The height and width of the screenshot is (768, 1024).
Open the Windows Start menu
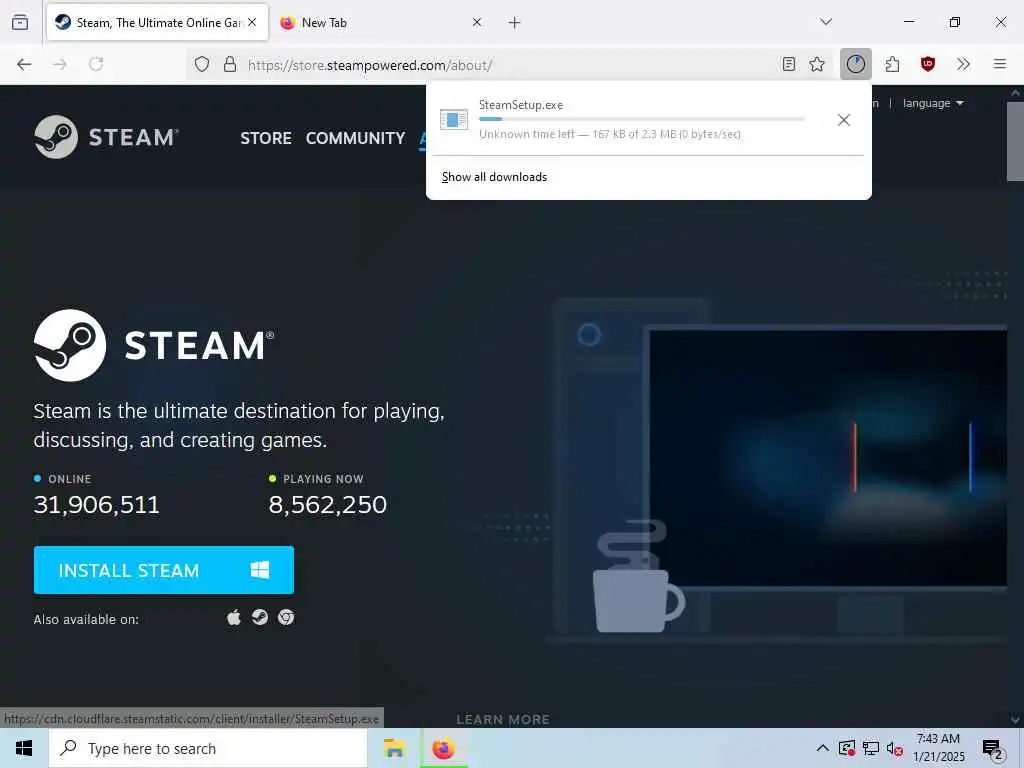pos(24,748)
